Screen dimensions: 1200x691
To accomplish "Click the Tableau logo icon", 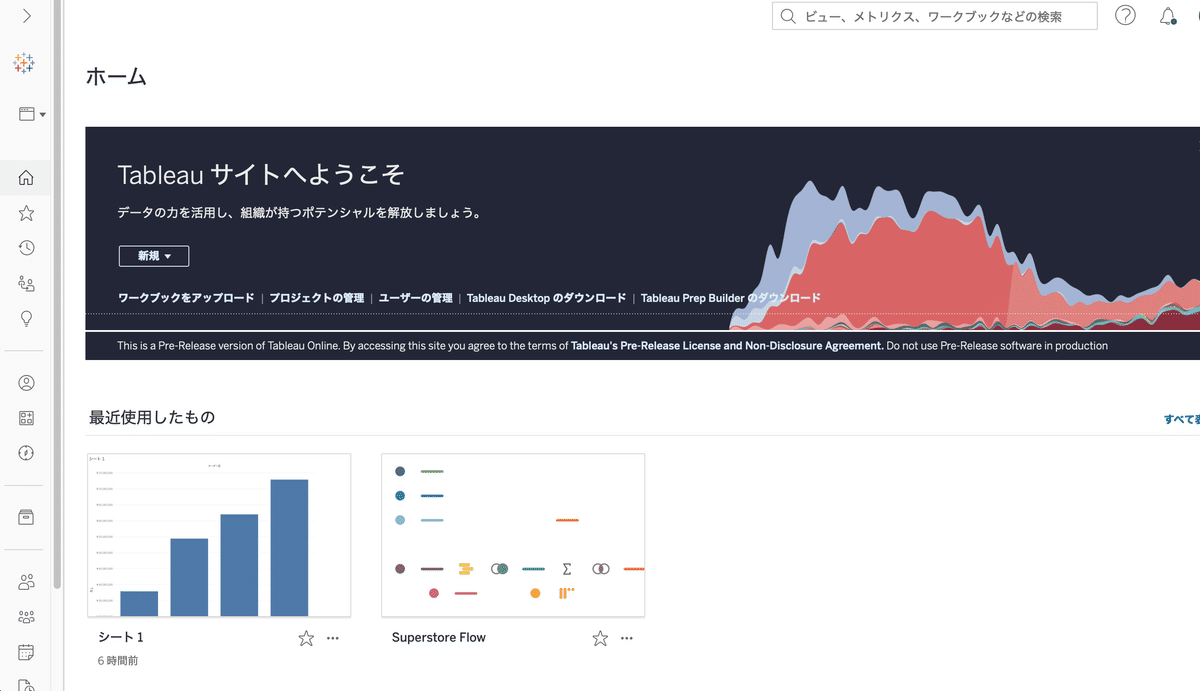I will click(25, 63).
